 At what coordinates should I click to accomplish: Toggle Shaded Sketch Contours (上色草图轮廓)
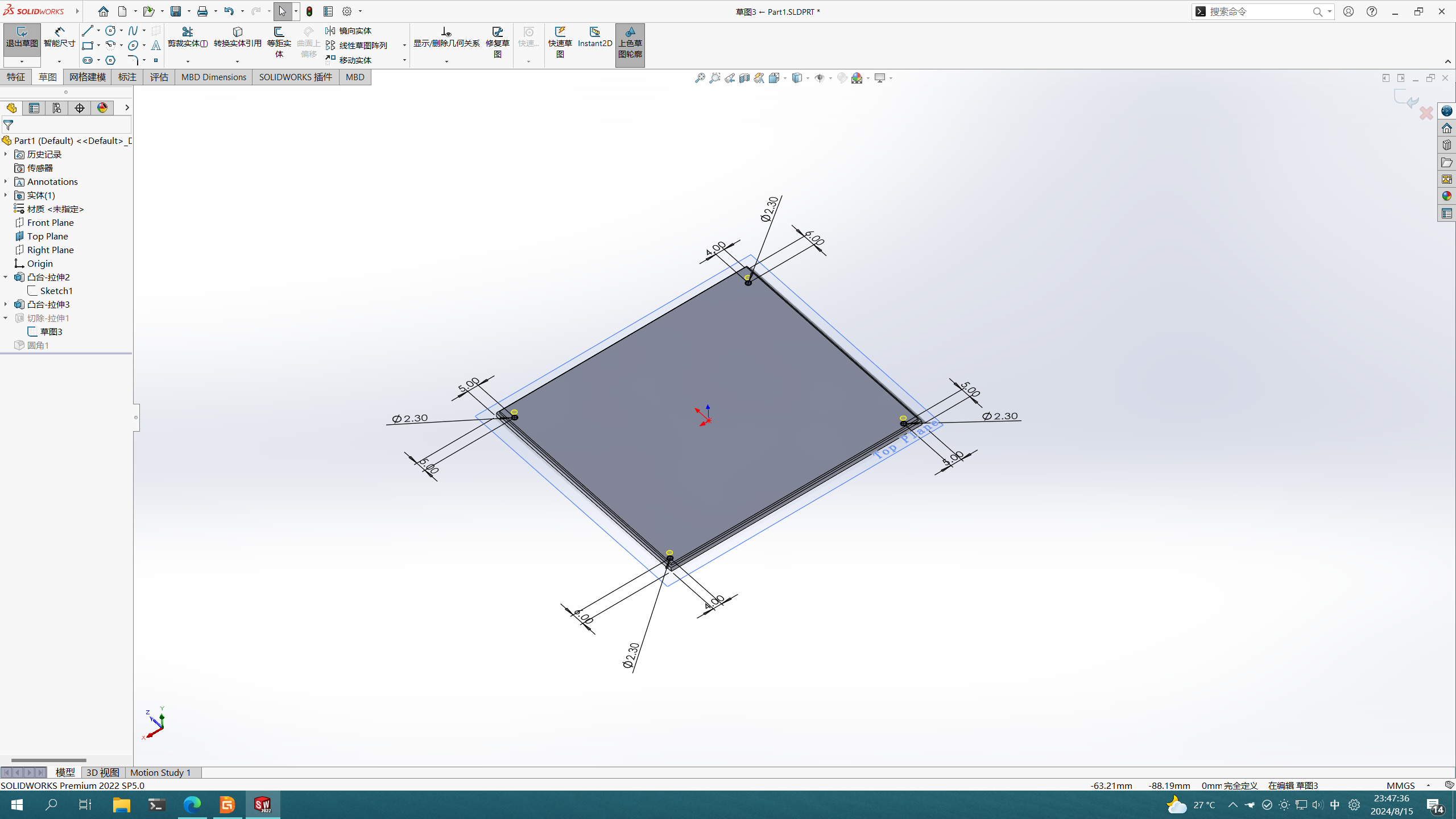pyautogui.click(x=630, y=41)
